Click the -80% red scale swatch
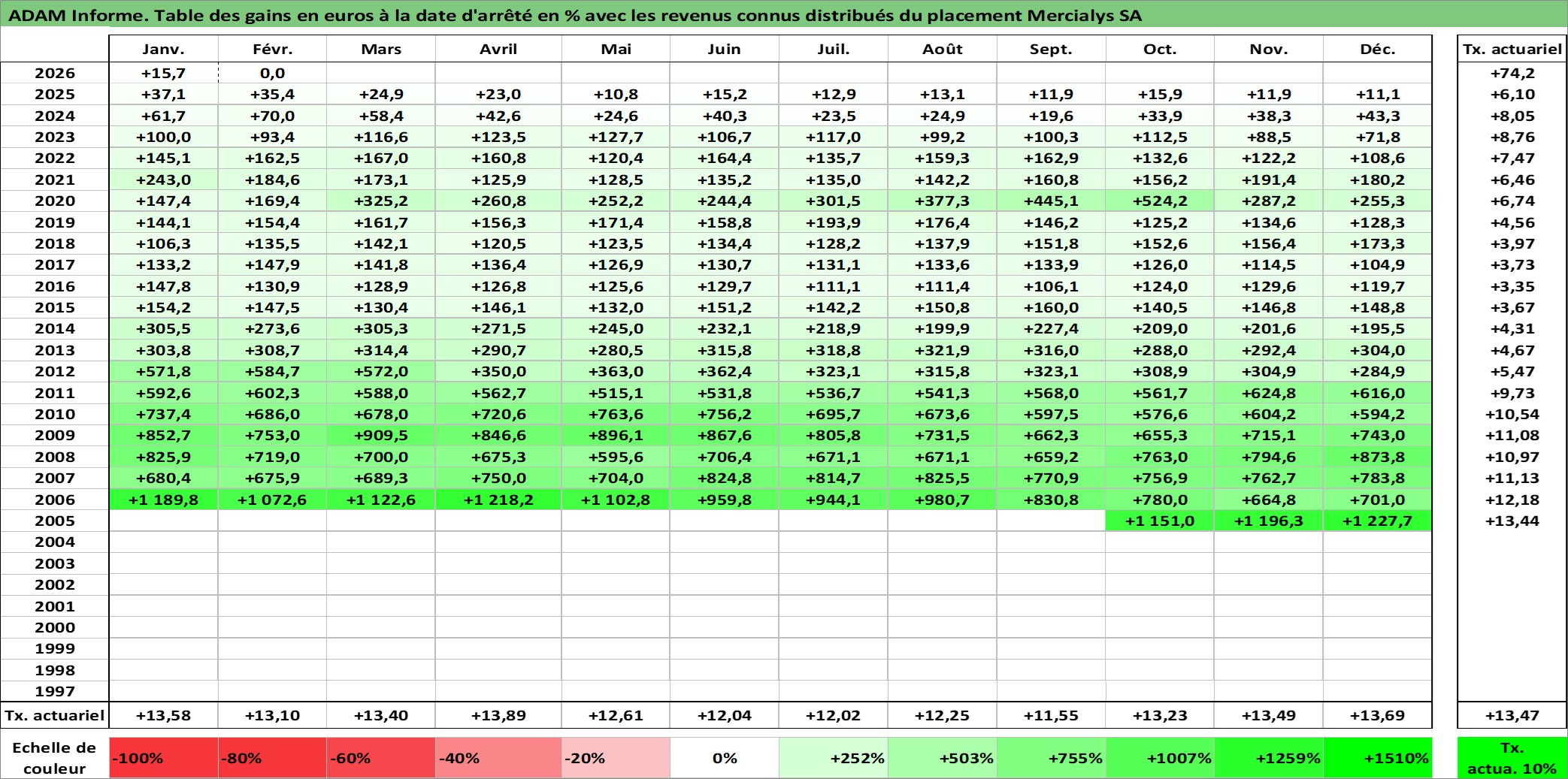The image size is (1568, 779). [x=272, y=758]
